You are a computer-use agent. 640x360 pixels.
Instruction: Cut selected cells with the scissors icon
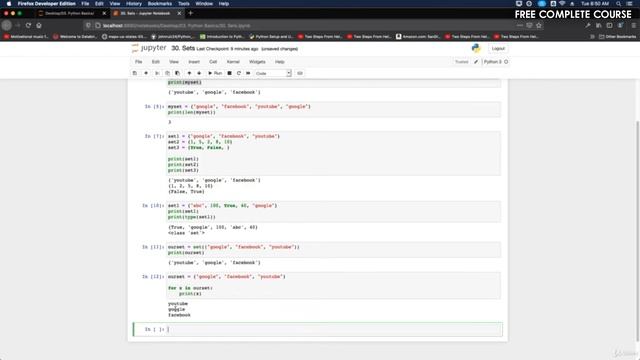pyautogui.click(x=157, y=73)
